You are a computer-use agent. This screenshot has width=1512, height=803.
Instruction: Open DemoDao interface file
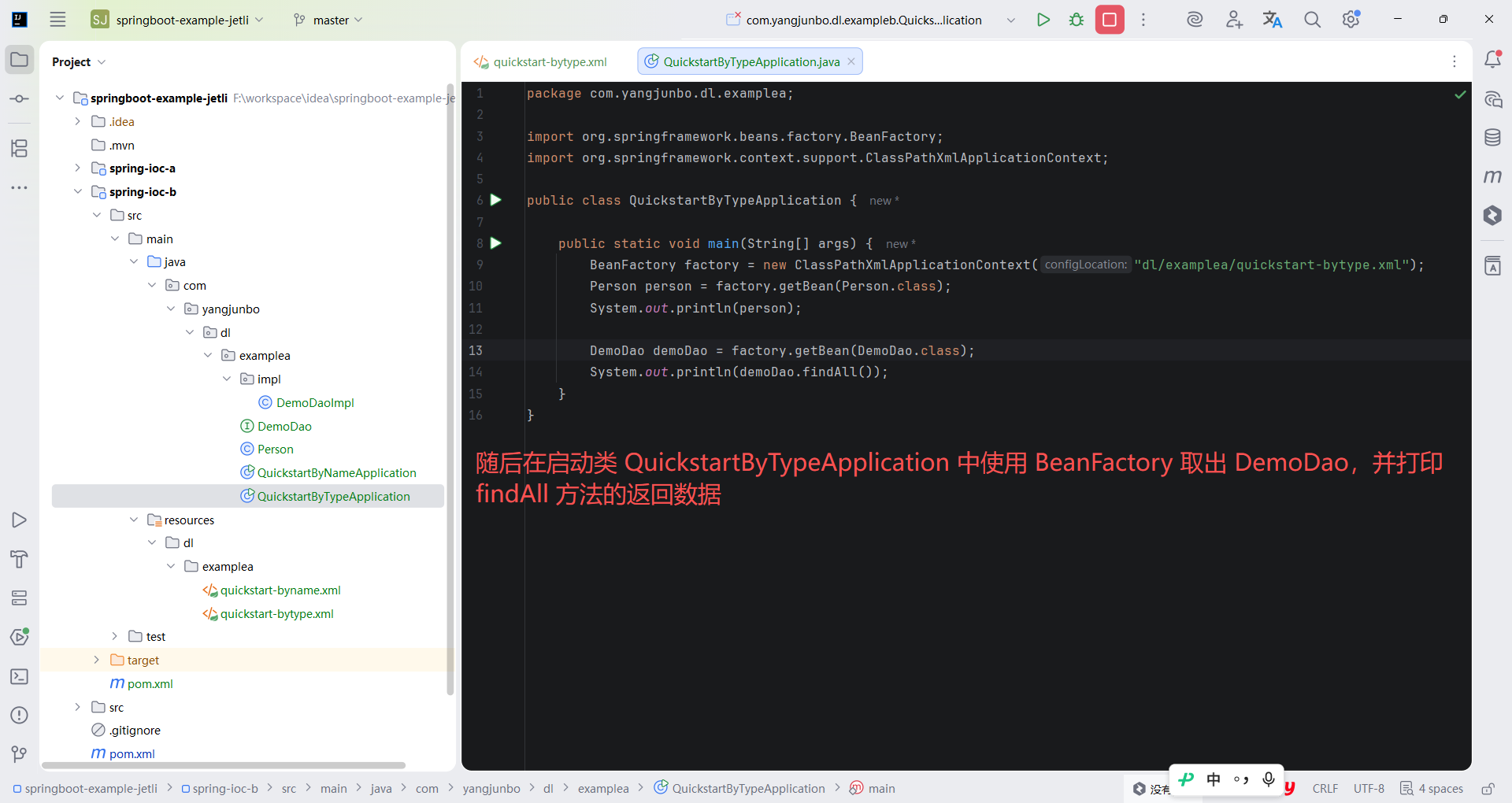pyautogui.click(x=276, y=426)
